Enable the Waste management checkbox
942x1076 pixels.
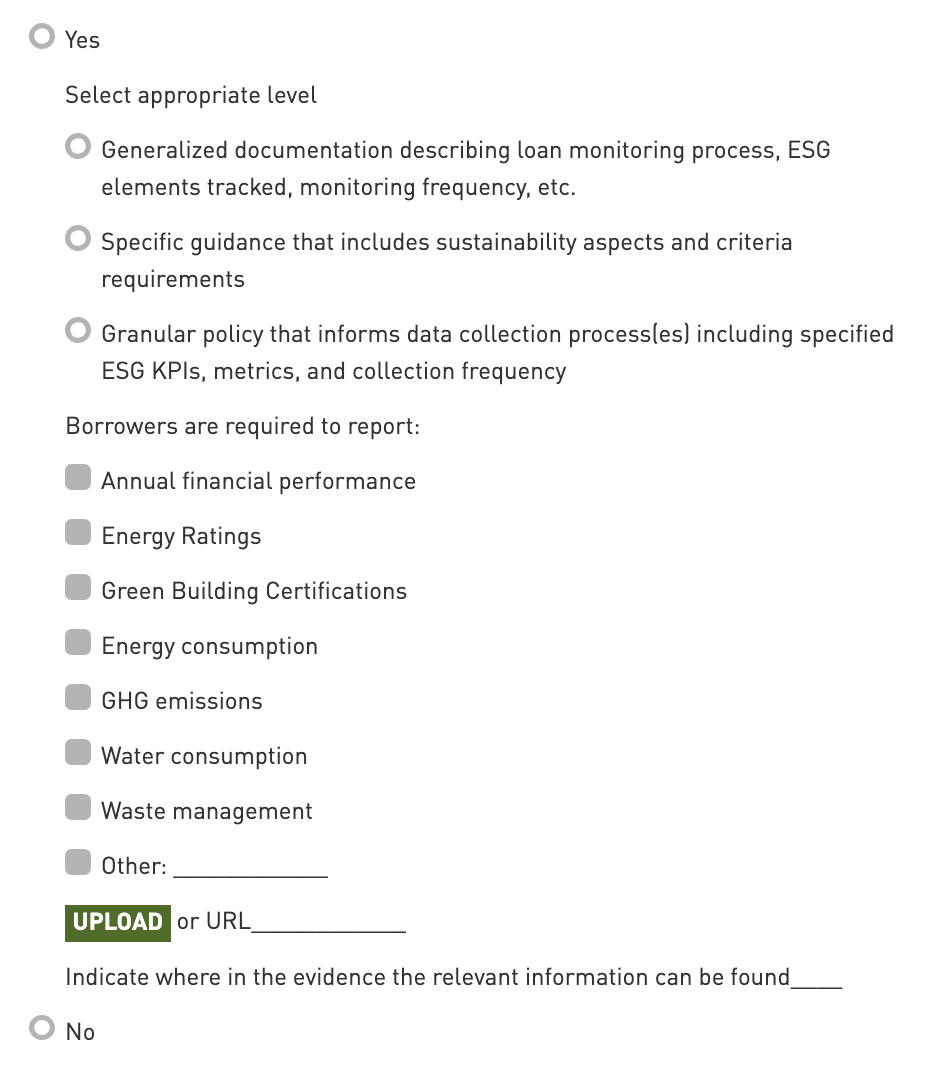78,808
